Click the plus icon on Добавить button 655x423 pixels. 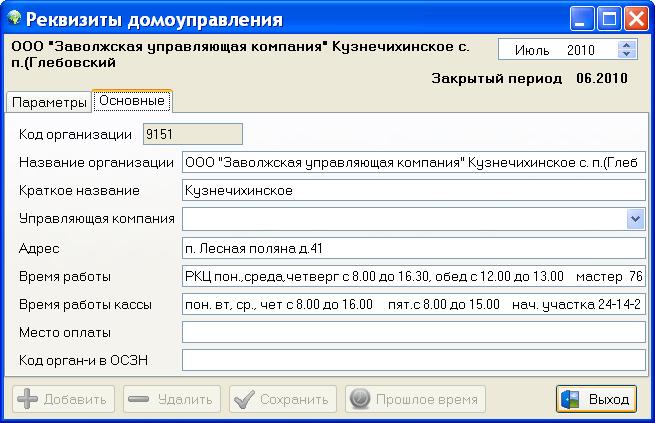(27, 399)
